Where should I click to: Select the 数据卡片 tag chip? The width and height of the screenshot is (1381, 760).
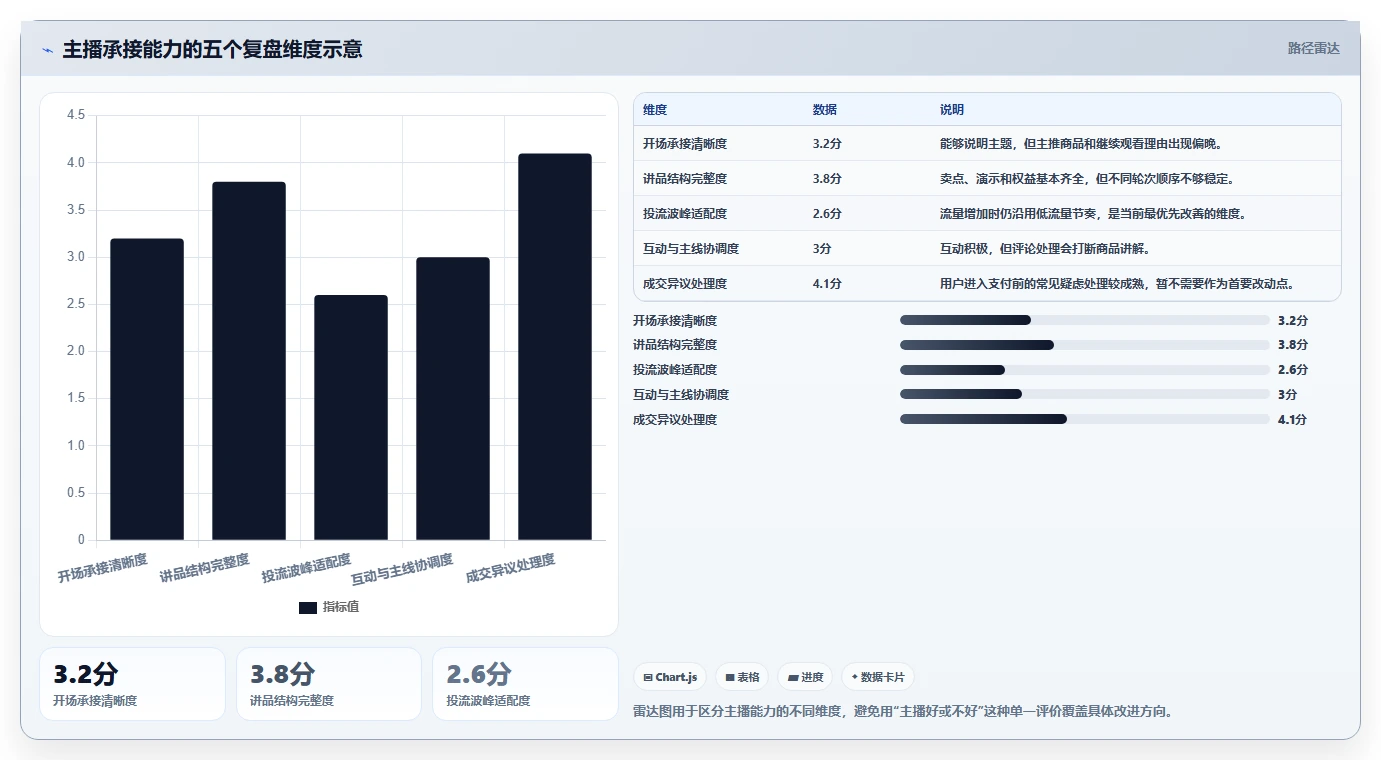pyautogui.click(x=877, y=677)
